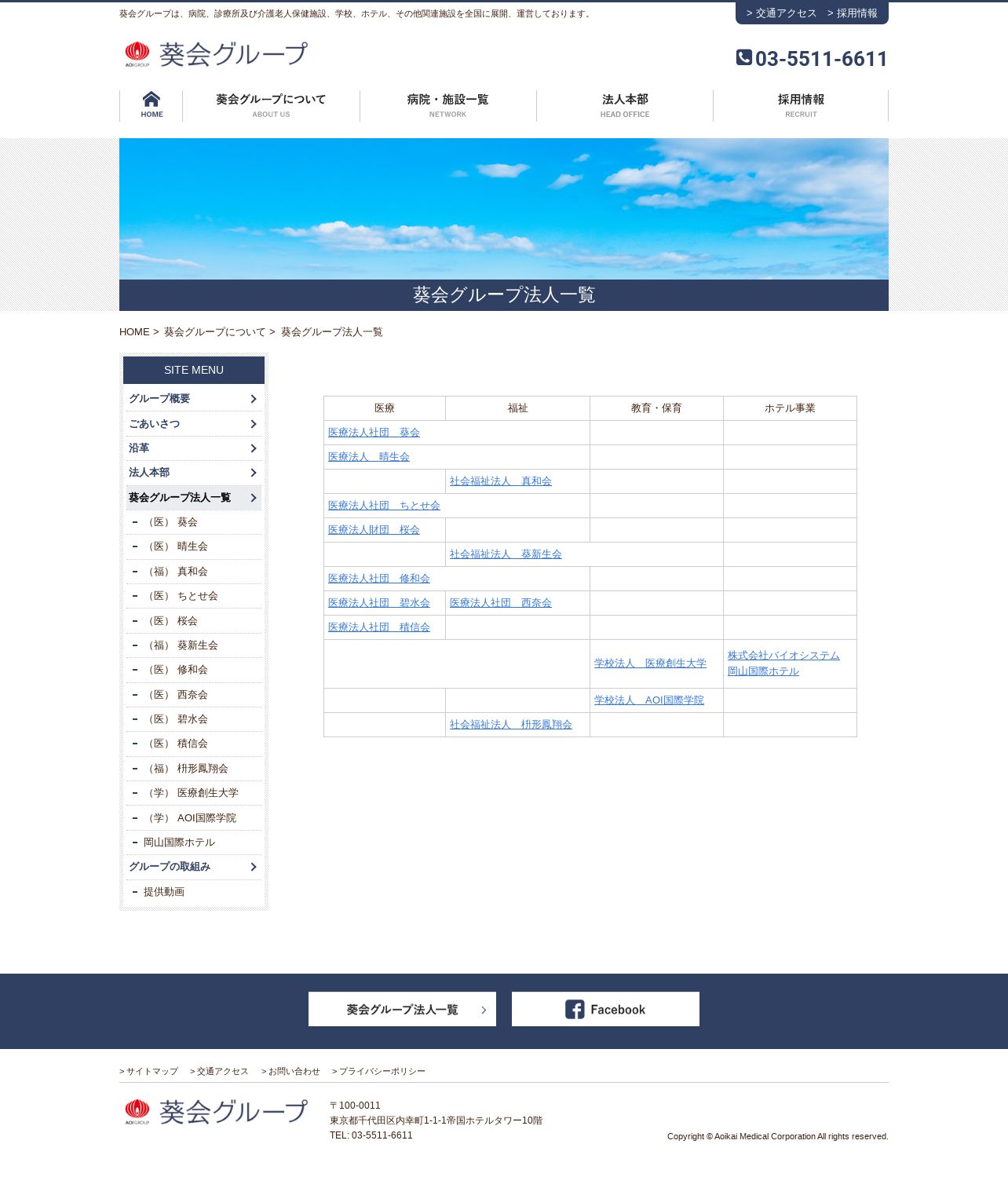This screenshot has width=1008, height=1188.
Task: Open (学) AOI国際学院 sidebar item
Action: (193, 818)
